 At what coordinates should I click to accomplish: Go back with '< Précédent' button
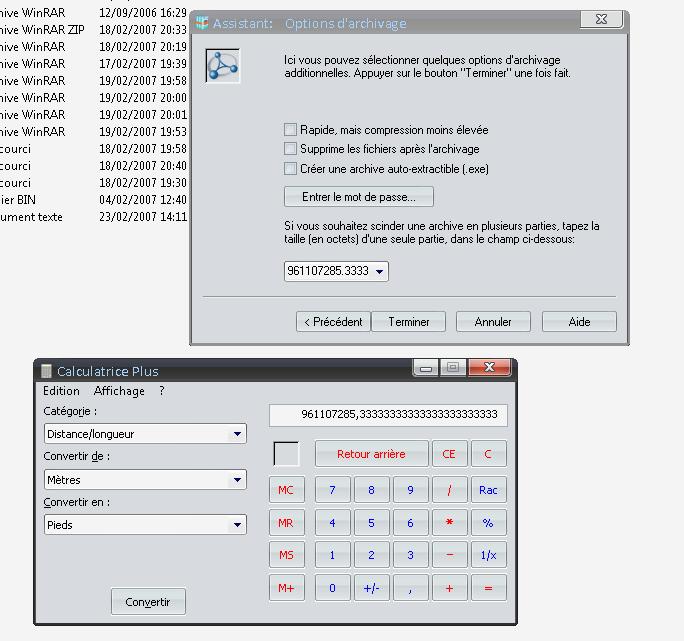click(x=333, y=322)
